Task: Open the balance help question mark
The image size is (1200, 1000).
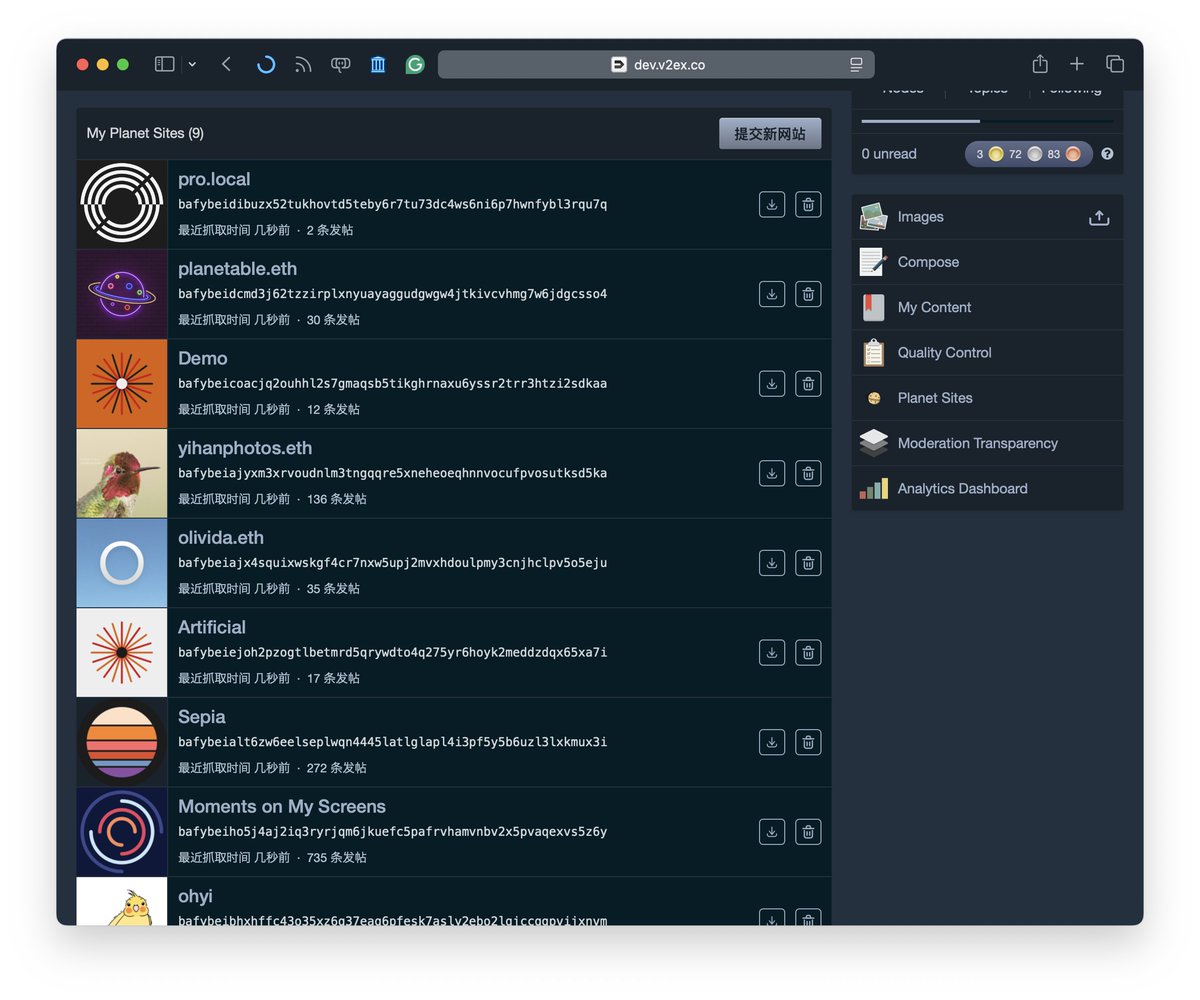Action: coord(1107,154)
